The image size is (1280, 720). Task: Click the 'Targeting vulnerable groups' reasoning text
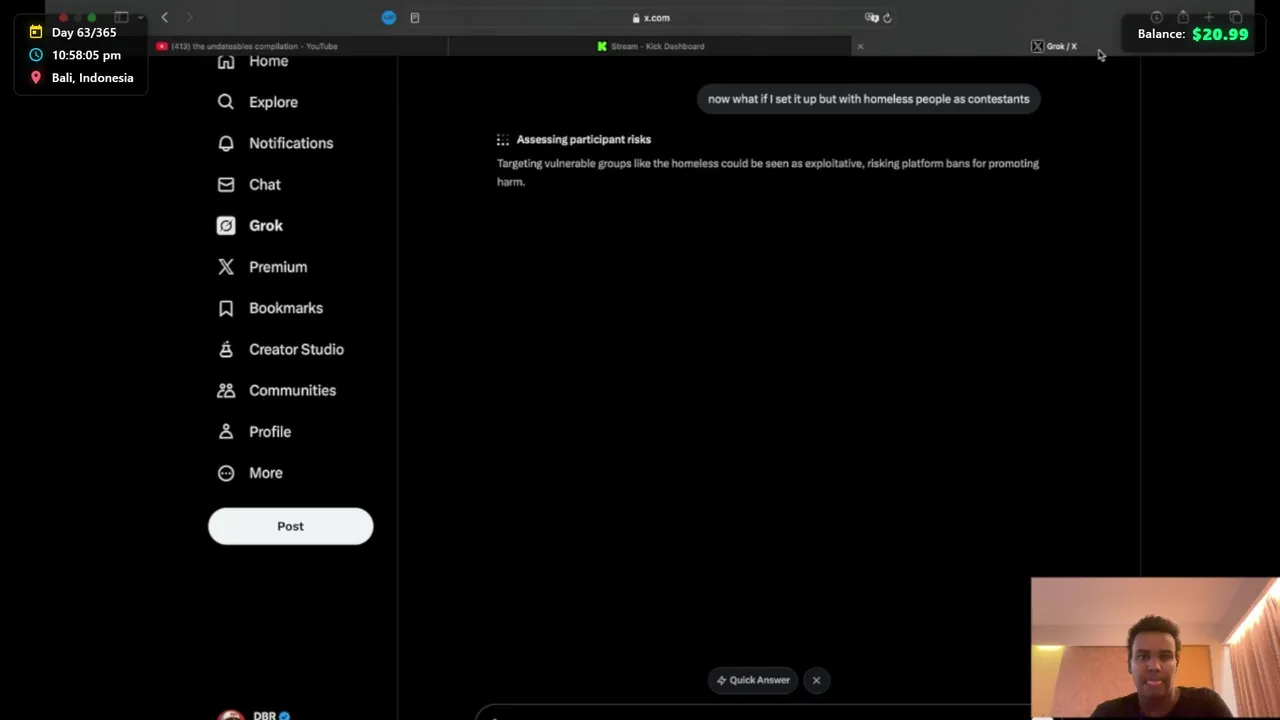(x=768, y=172)
